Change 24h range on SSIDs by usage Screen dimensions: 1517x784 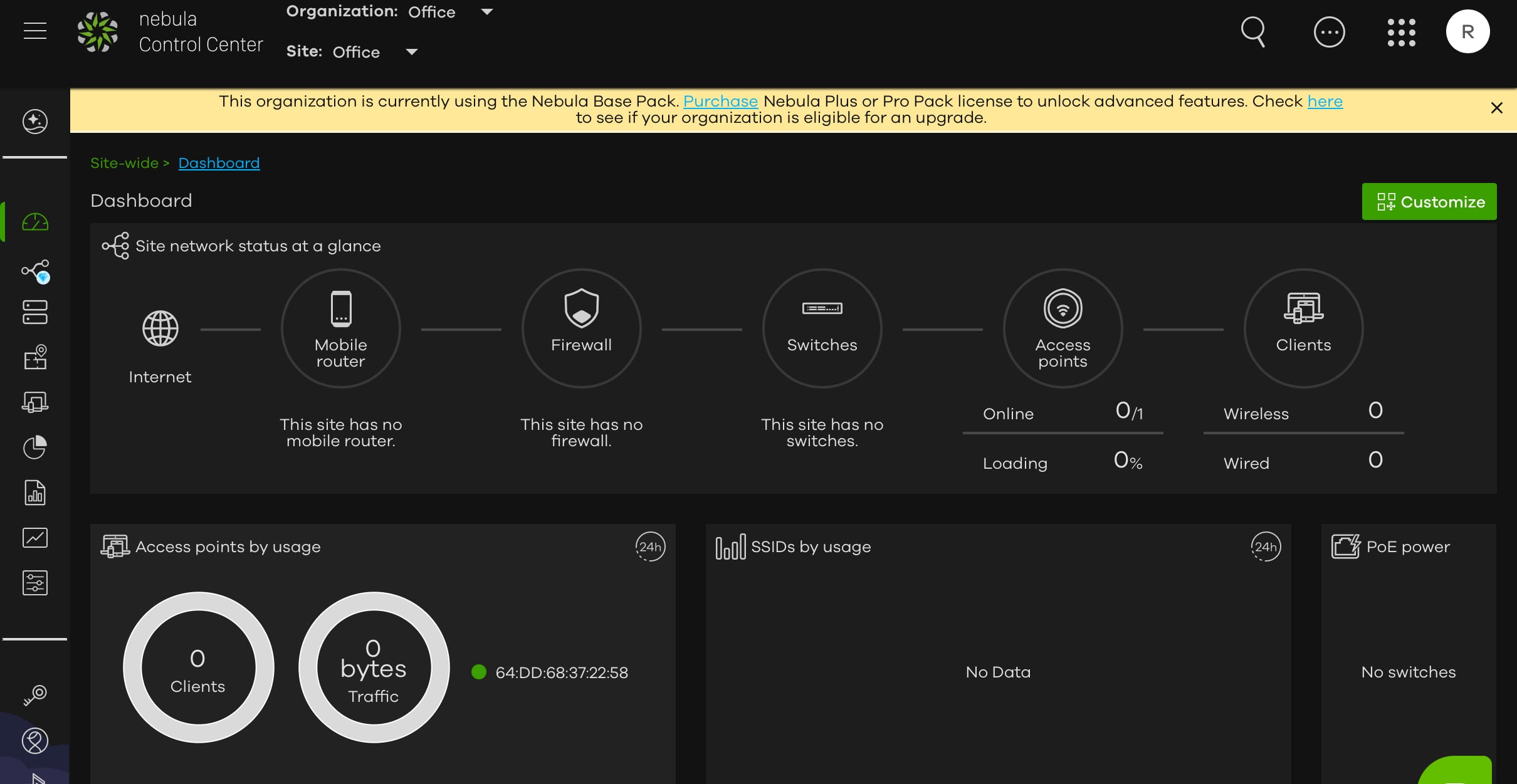pyautogui.click(x=1266, y=547)
